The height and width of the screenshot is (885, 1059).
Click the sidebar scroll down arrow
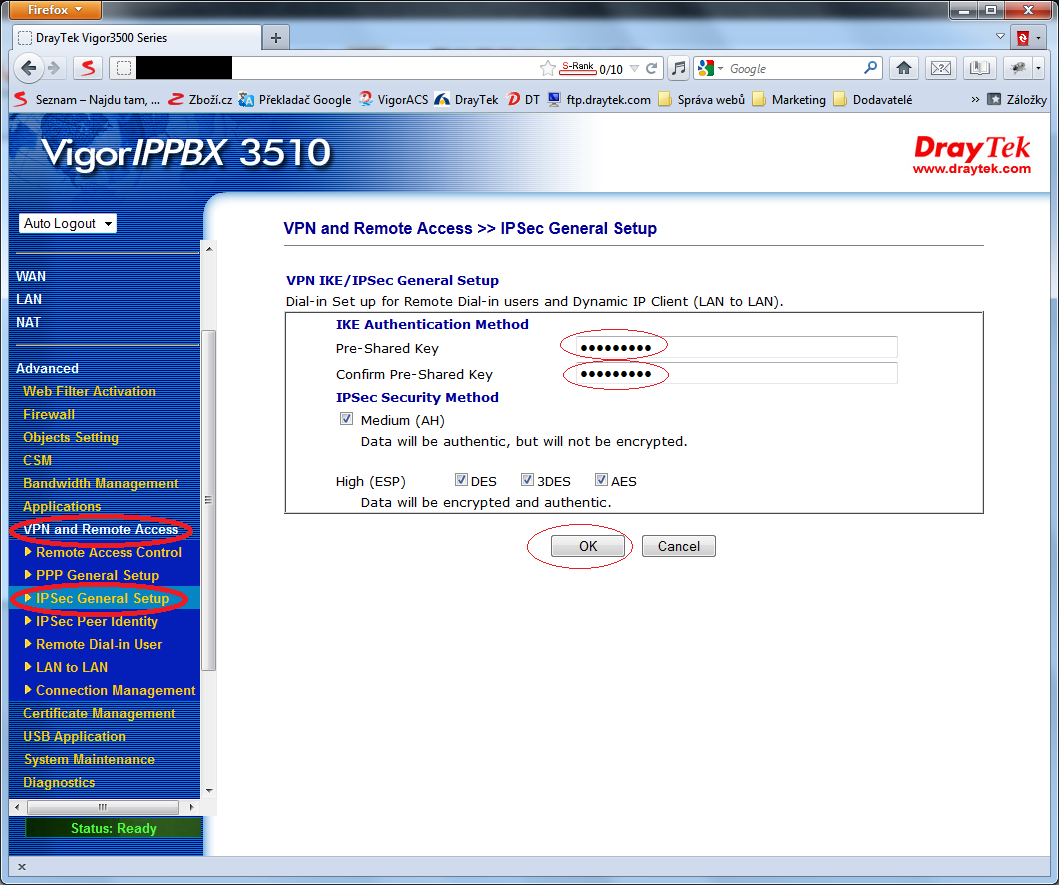pyautogui.click(x=209, y=790)
